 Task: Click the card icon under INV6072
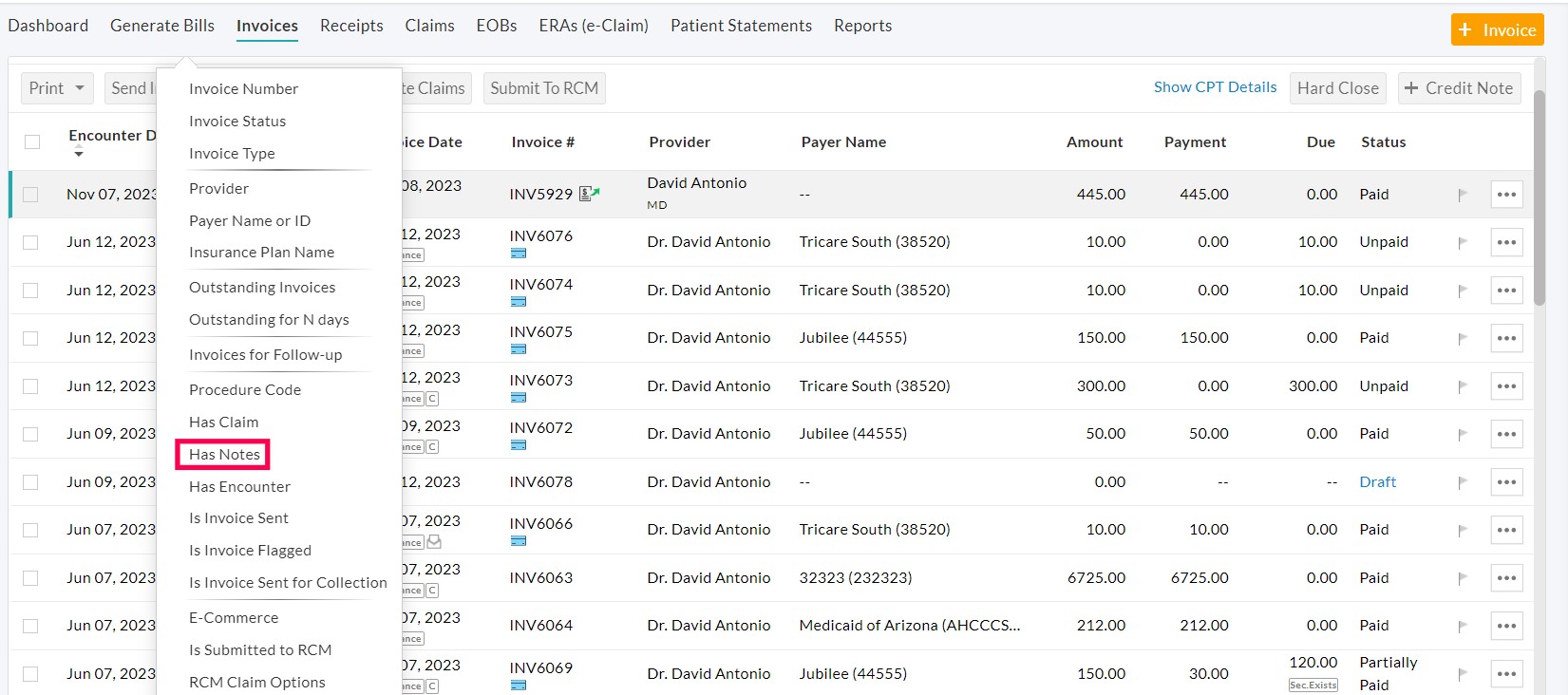pos(519,445)
